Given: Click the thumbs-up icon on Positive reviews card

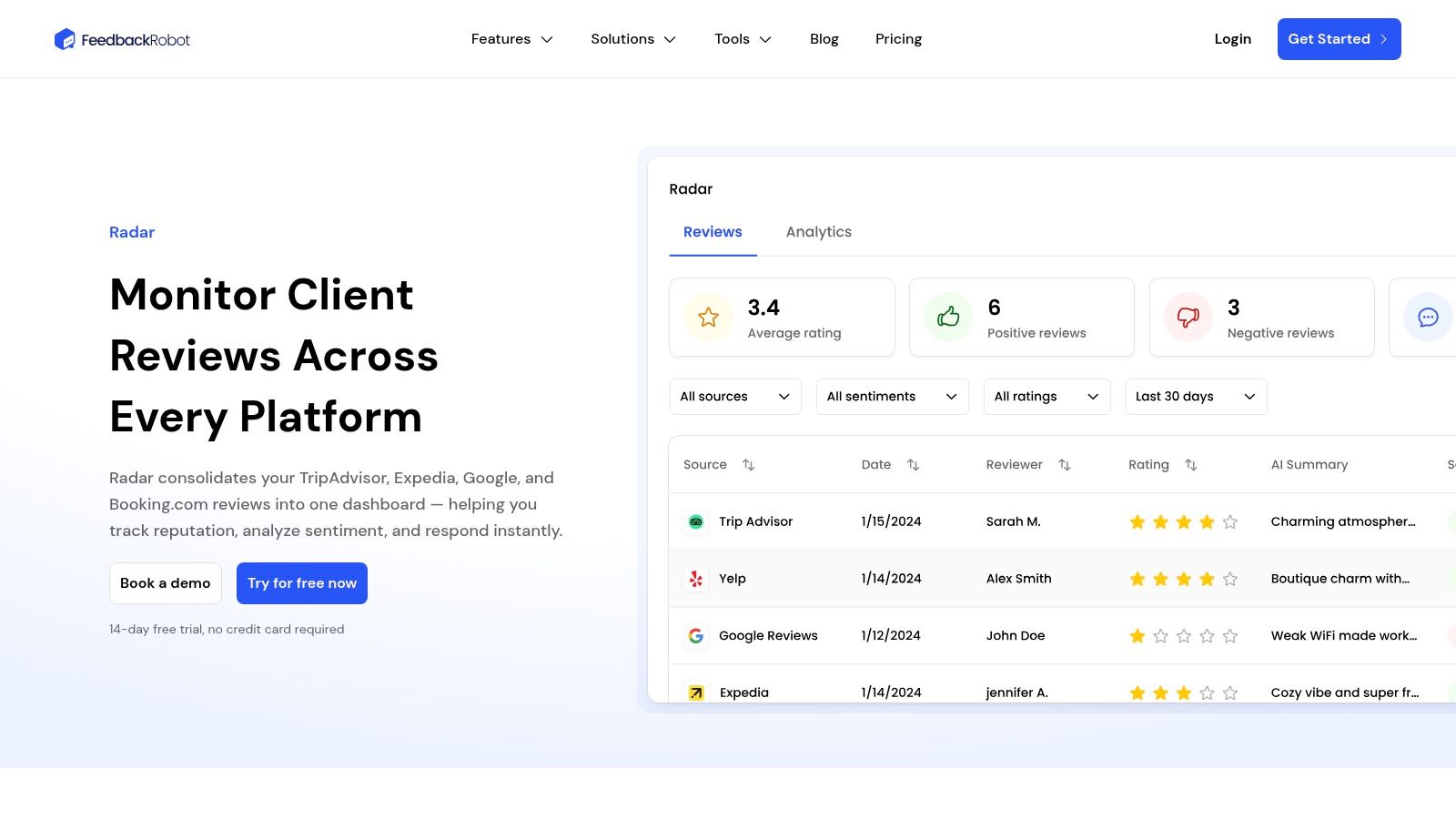Looking at the screenshot, I should point(947,318).
